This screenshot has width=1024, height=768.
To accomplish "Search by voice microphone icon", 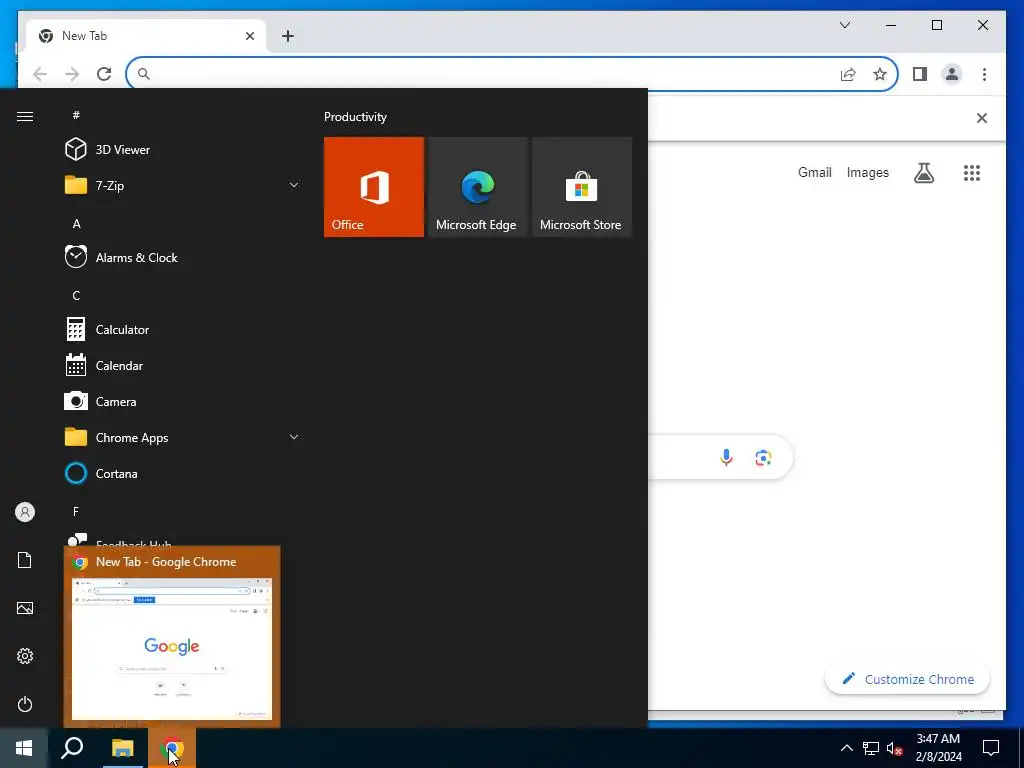I will 726,457.
